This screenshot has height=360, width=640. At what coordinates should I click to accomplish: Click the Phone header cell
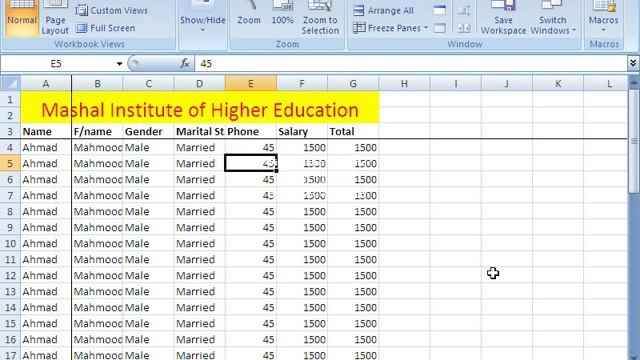251,131
